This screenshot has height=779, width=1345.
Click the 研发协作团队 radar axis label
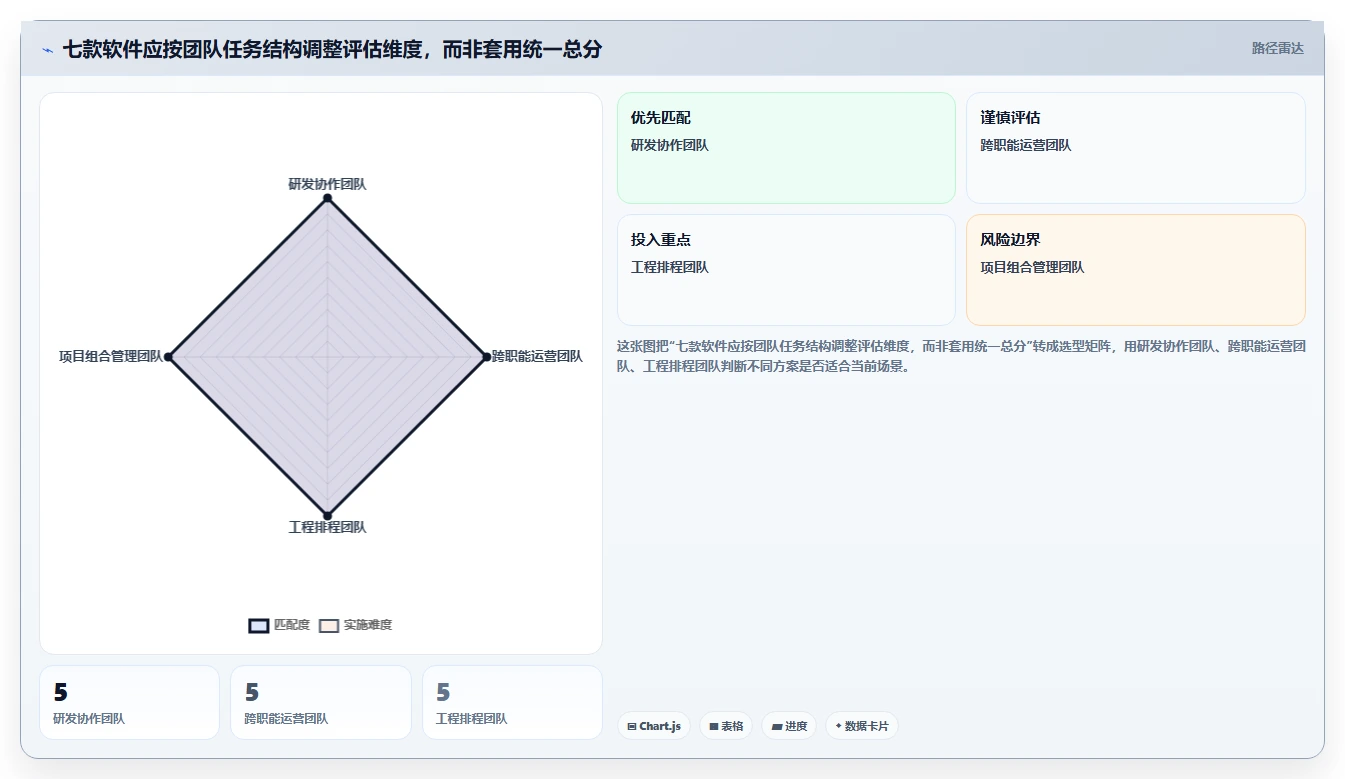point(327,184)
